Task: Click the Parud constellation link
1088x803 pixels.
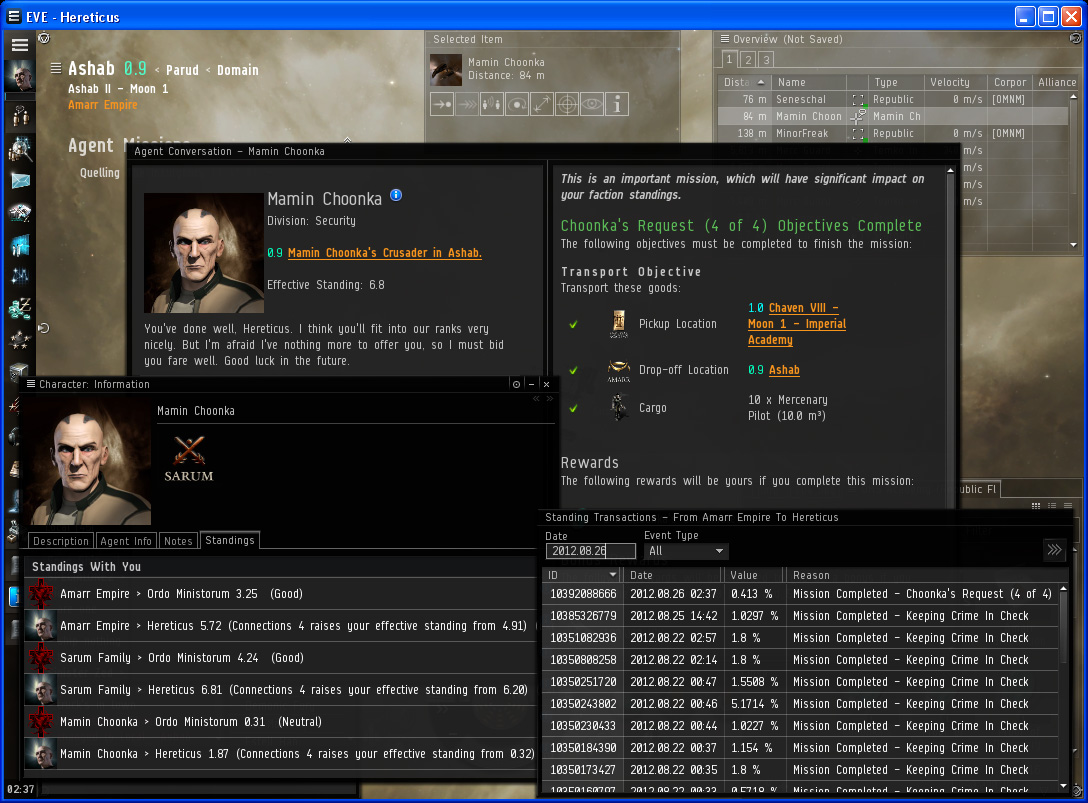Action: pos(182,70)
